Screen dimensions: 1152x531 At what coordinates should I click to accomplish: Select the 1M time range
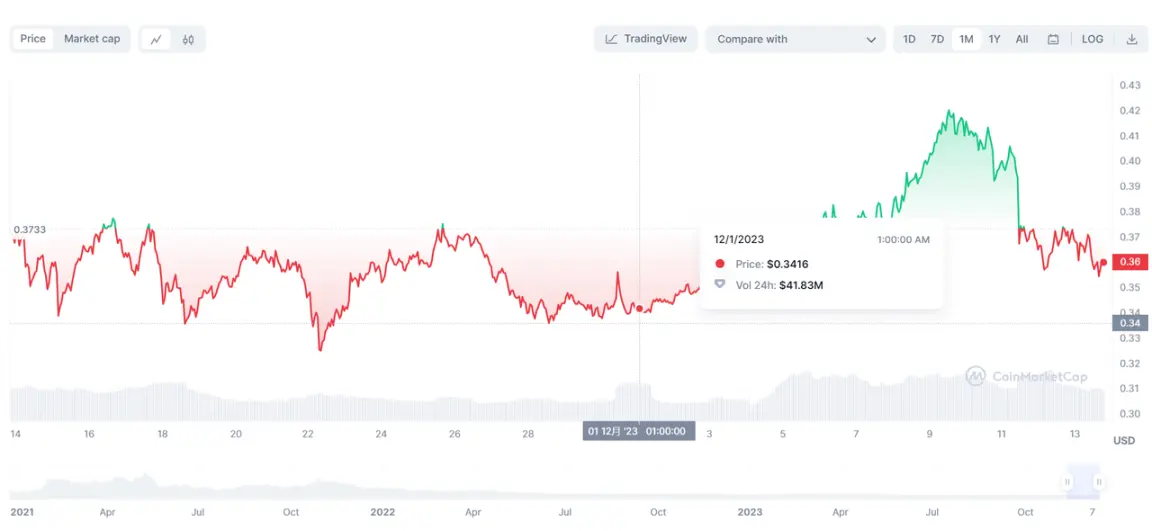click(966, 39)
